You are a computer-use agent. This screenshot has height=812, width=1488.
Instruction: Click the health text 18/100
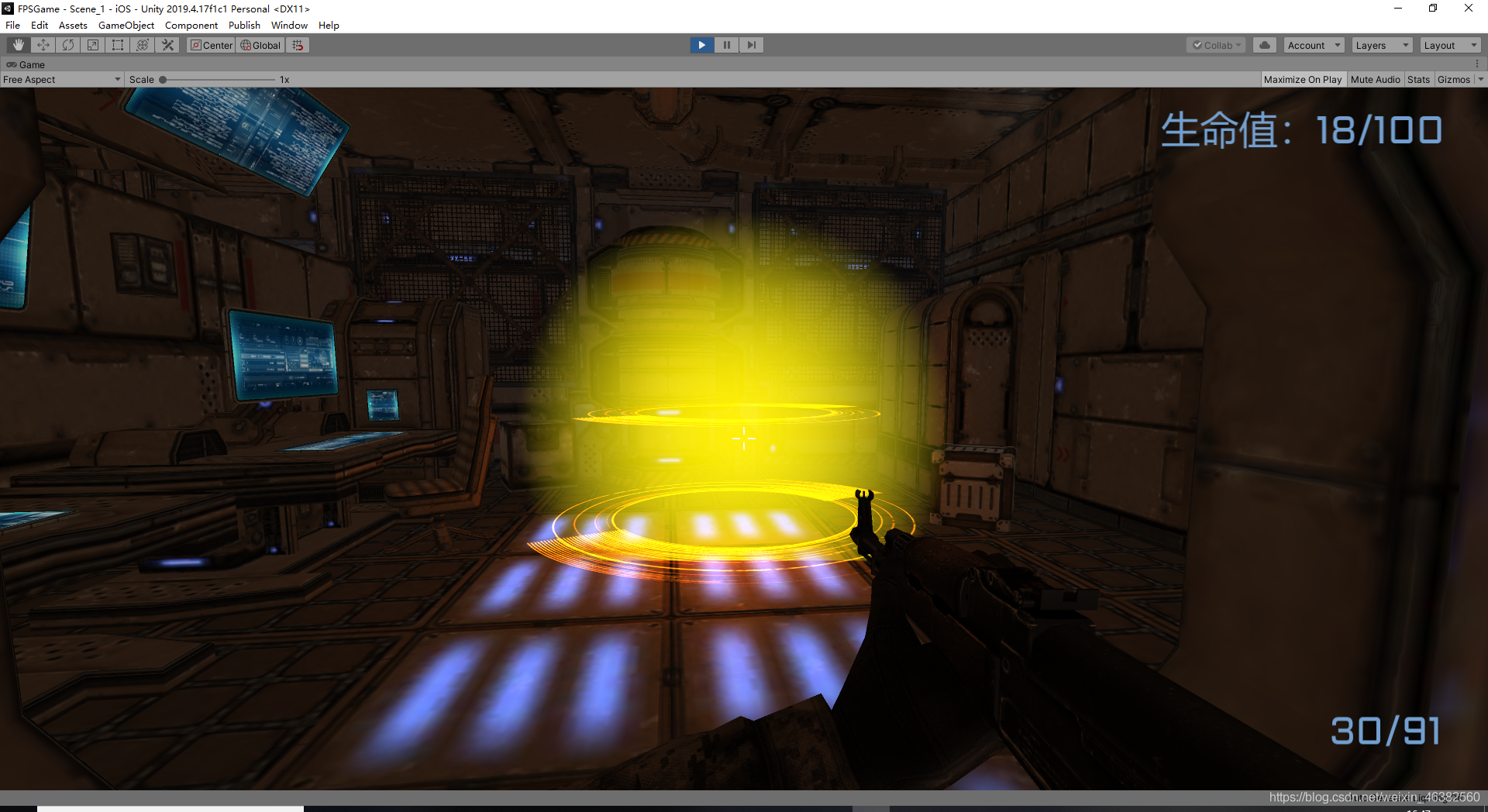(1379, 130)
